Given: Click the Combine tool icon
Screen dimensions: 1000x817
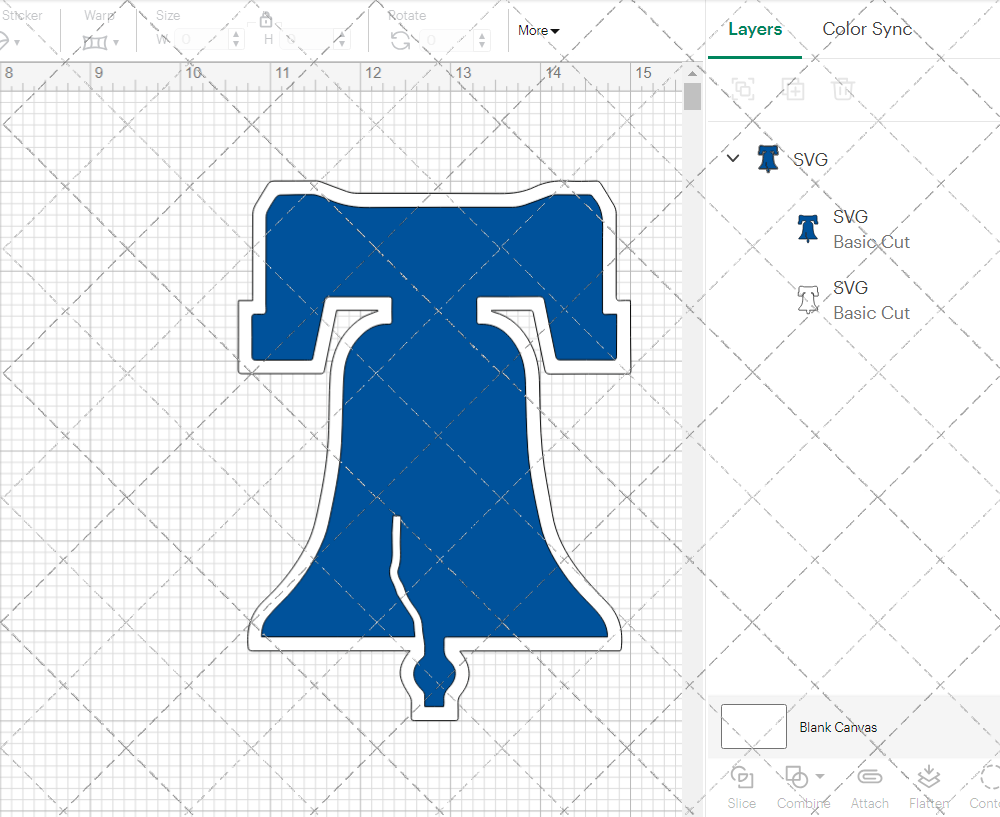Looking at the screenshot, I should [x=796, y=777].
